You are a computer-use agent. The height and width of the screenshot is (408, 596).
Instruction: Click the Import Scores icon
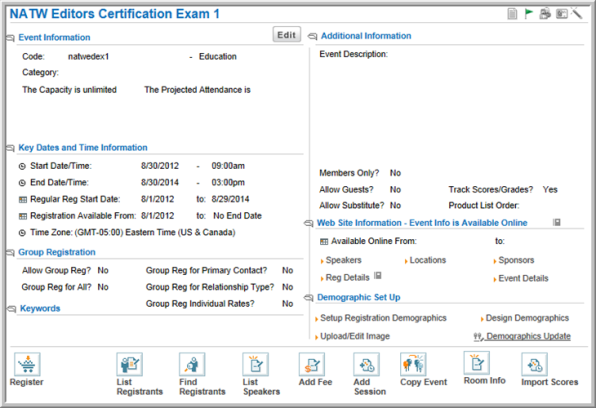click(534, 364)
